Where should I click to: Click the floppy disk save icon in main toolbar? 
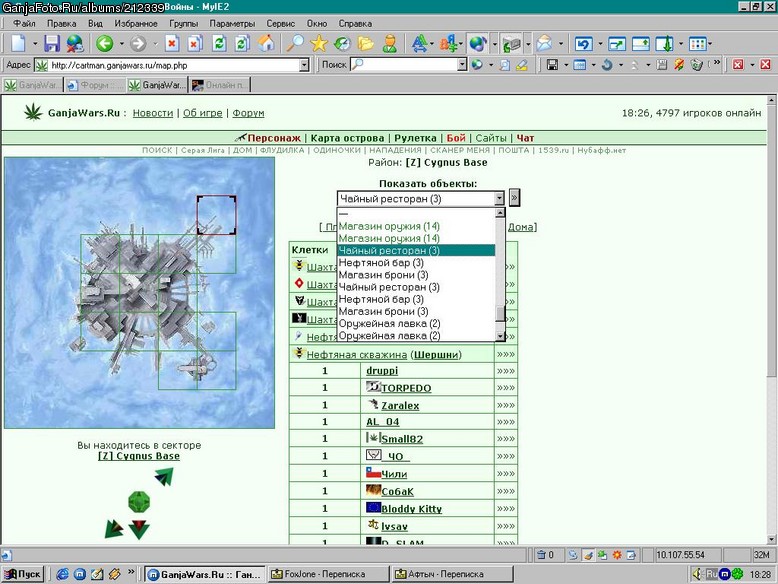[x=52, y=44]
